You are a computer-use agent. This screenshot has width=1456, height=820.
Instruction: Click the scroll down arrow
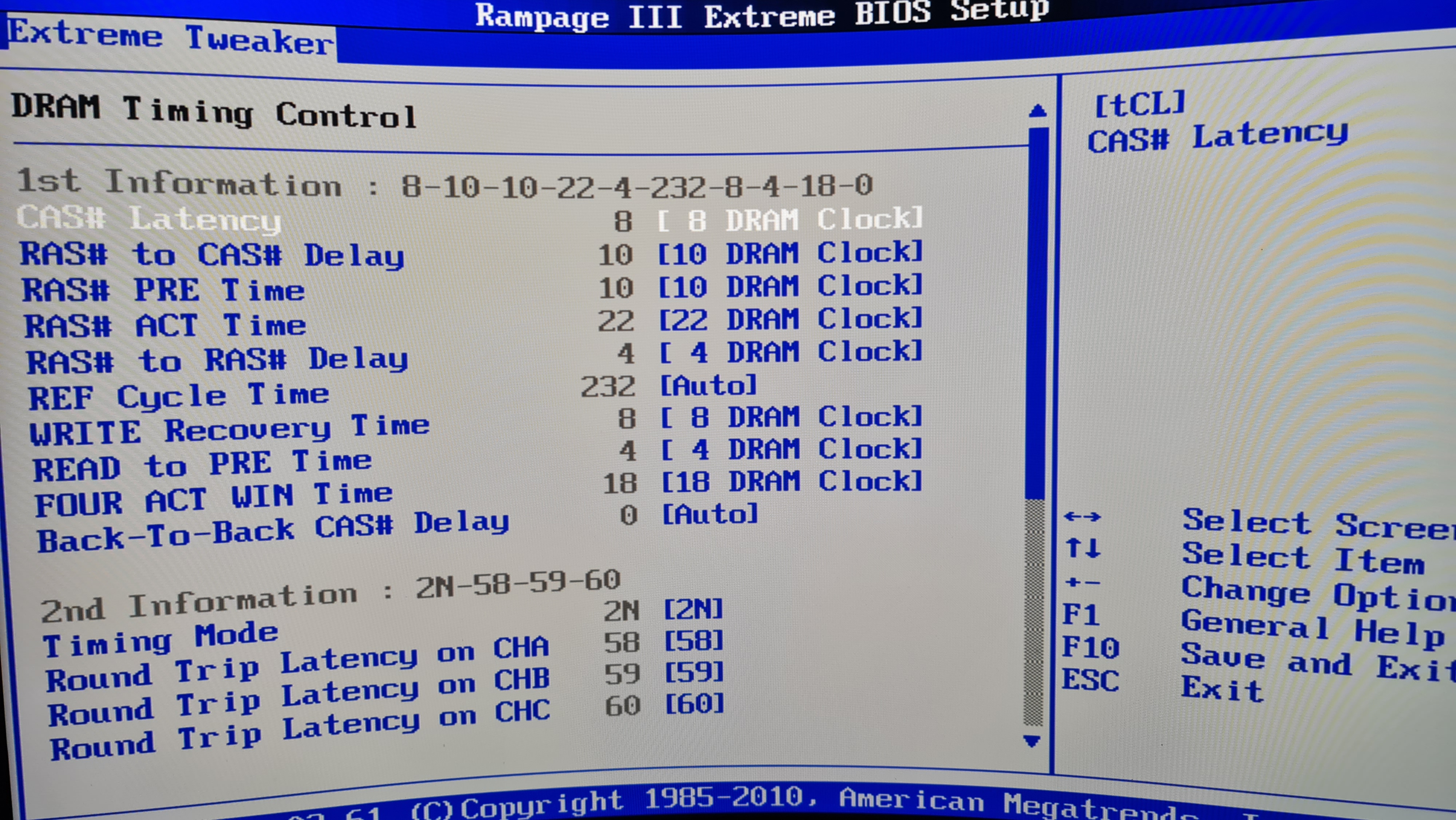(1032, 741)
